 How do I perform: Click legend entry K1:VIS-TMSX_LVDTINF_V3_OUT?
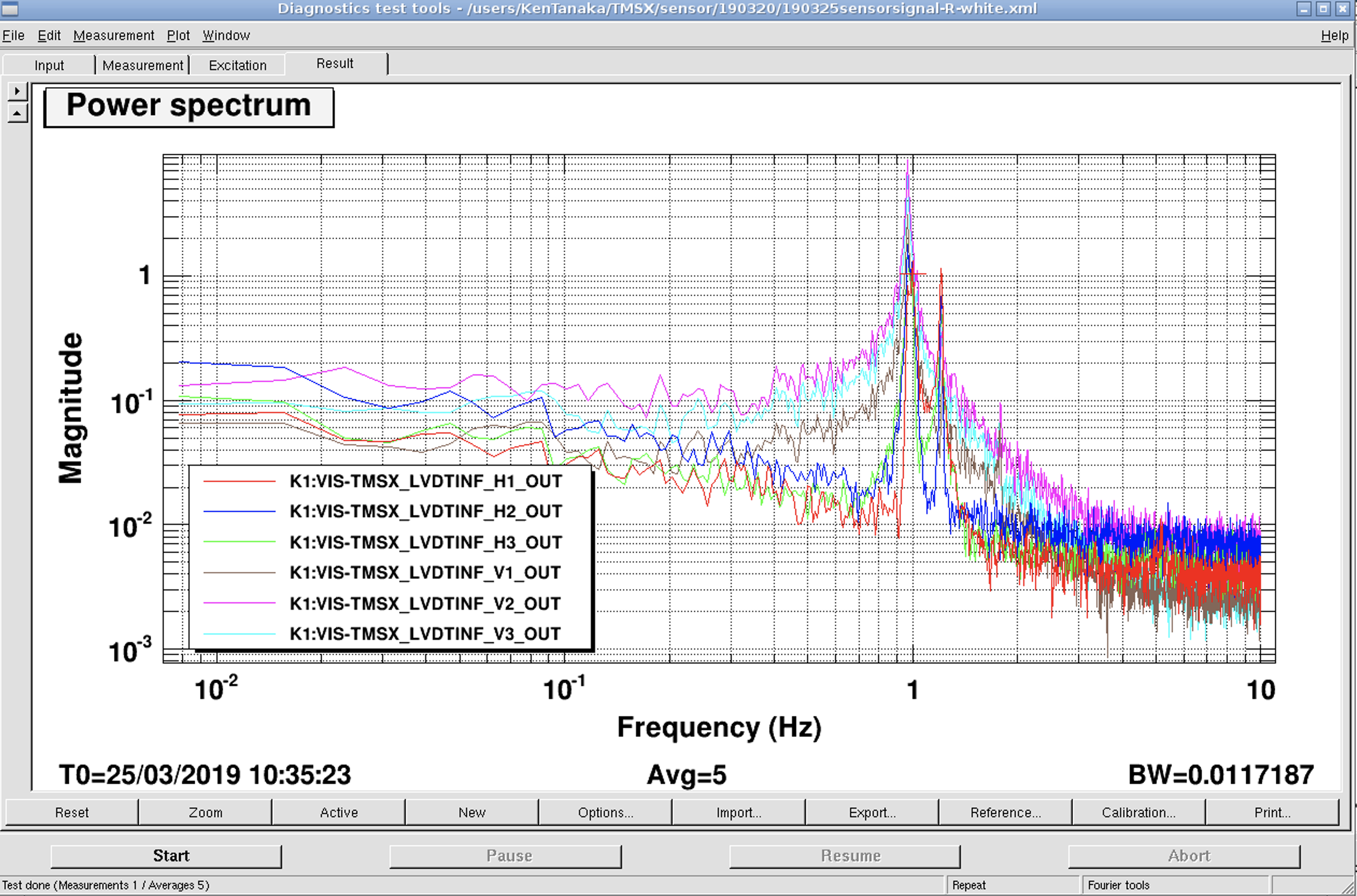[425, 634]
